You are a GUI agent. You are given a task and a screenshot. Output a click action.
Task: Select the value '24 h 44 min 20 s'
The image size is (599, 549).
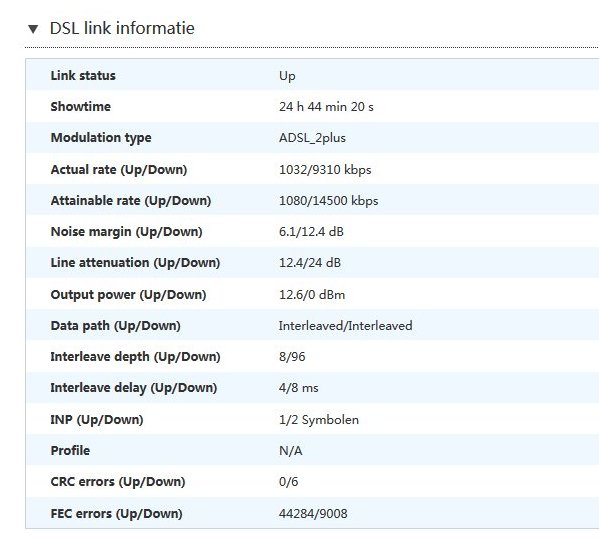click(326, 107)
